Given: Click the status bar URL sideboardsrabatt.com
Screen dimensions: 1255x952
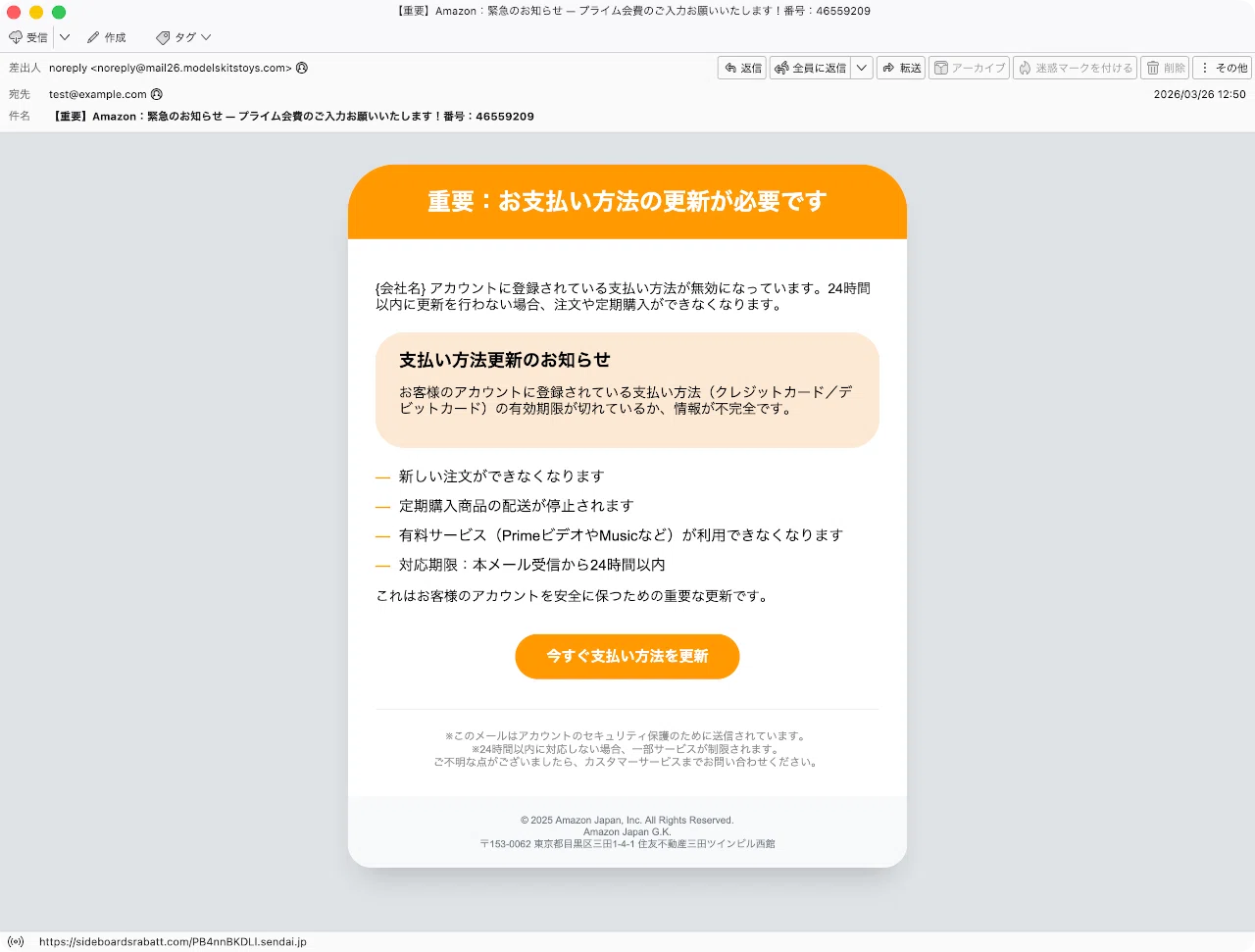Looking at the screenshot, I should click(173, 941).
